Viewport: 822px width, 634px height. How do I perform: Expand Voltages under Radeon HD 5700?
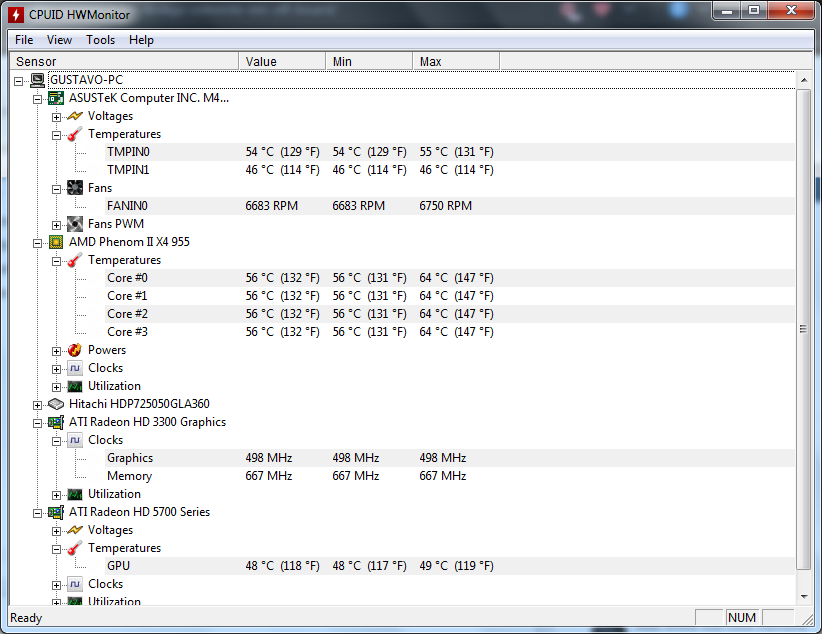[57, 531]
